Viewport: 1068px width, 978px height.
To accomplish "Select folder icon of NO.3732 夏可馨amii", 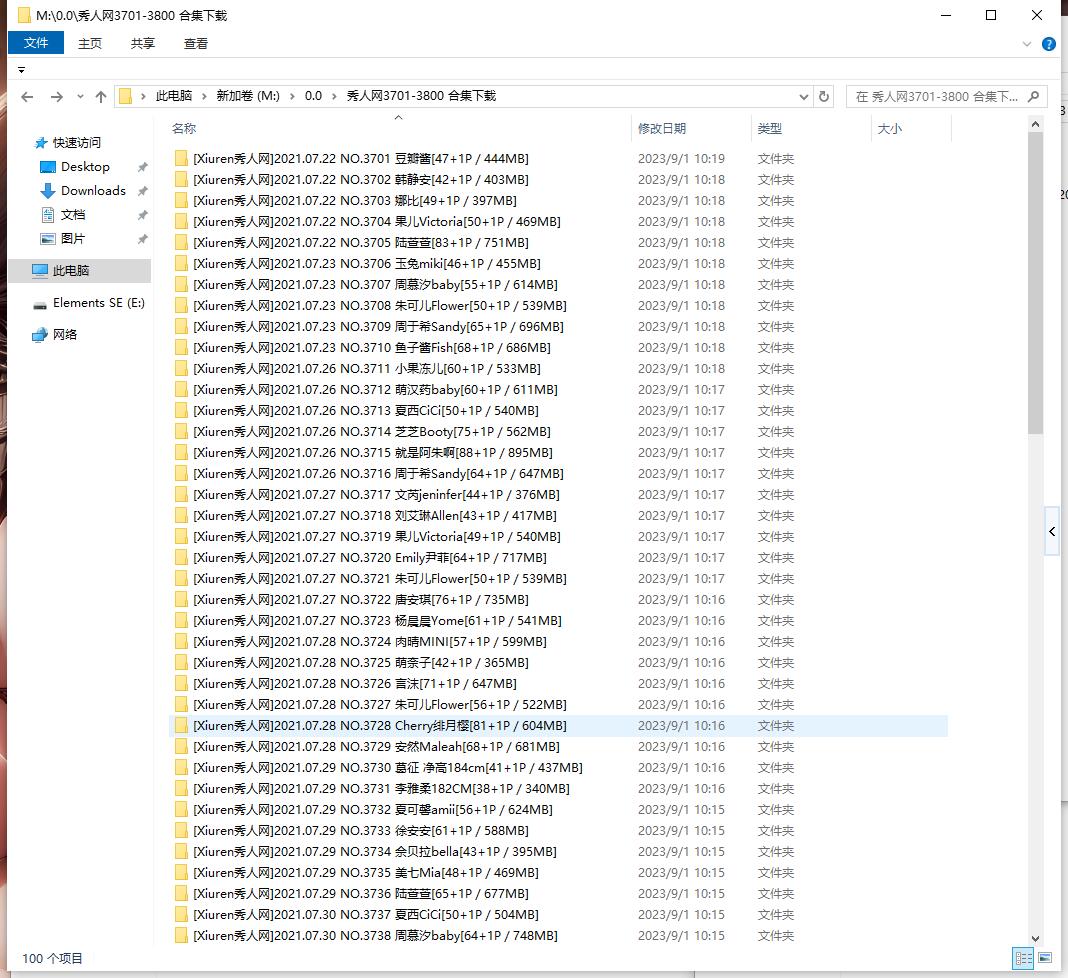I will pyautogui.click(x=181, y=810).
